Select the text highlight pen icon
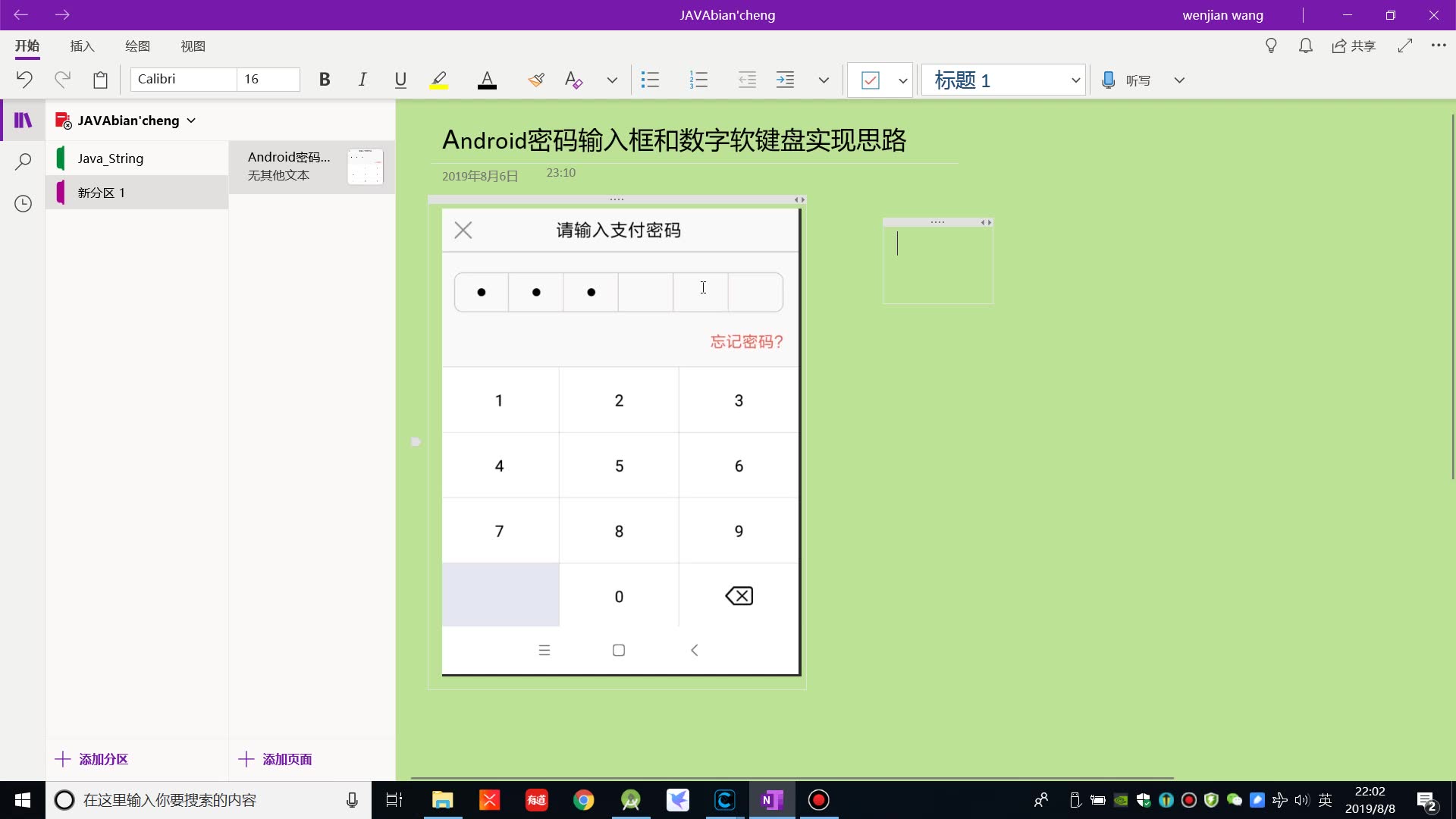Screen dimensions: 1456x819 [438, 80]
